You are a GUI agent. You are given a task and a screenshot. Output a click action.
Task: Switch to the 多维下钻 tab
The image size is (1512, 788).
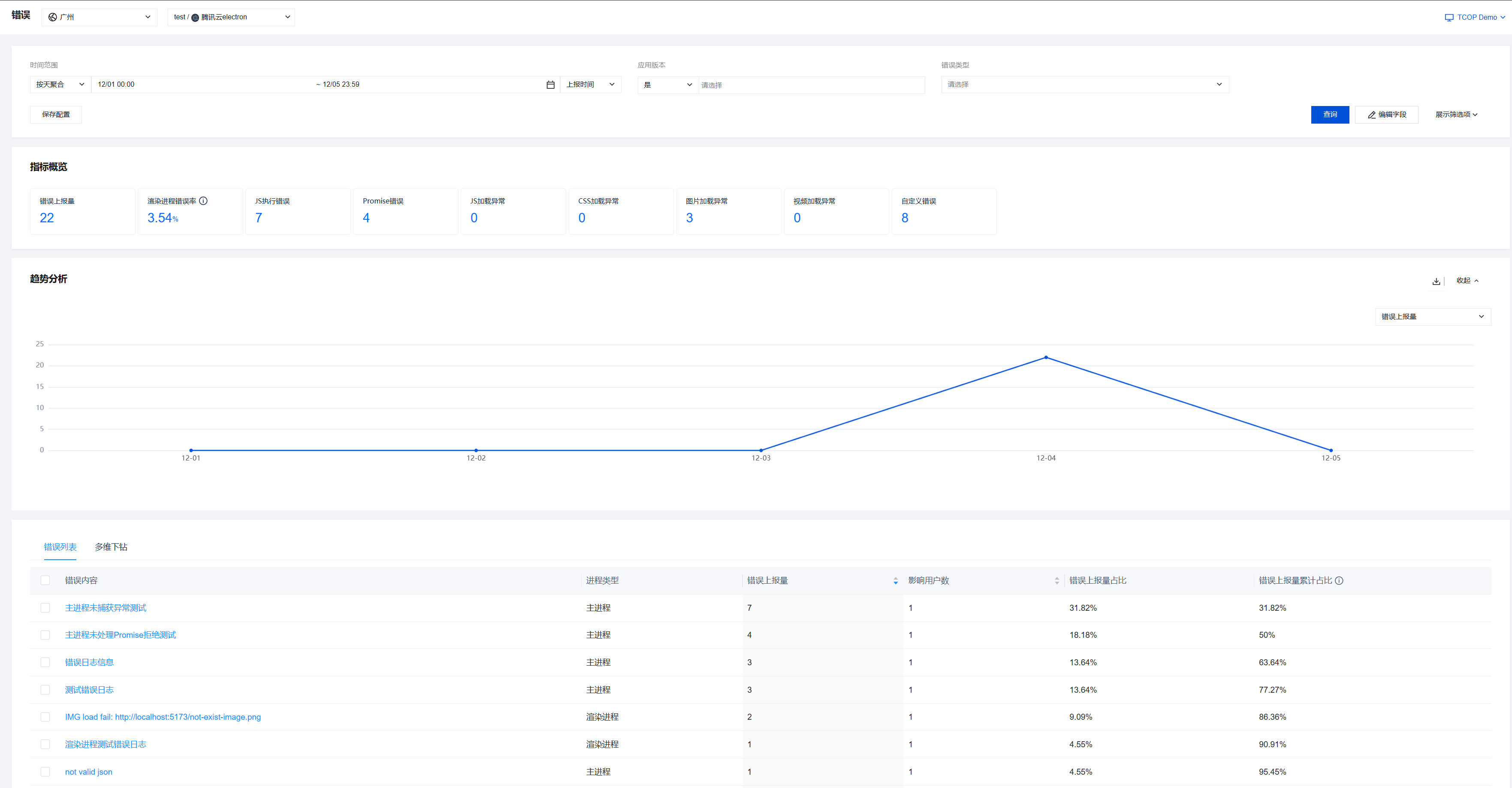[111, 547]
